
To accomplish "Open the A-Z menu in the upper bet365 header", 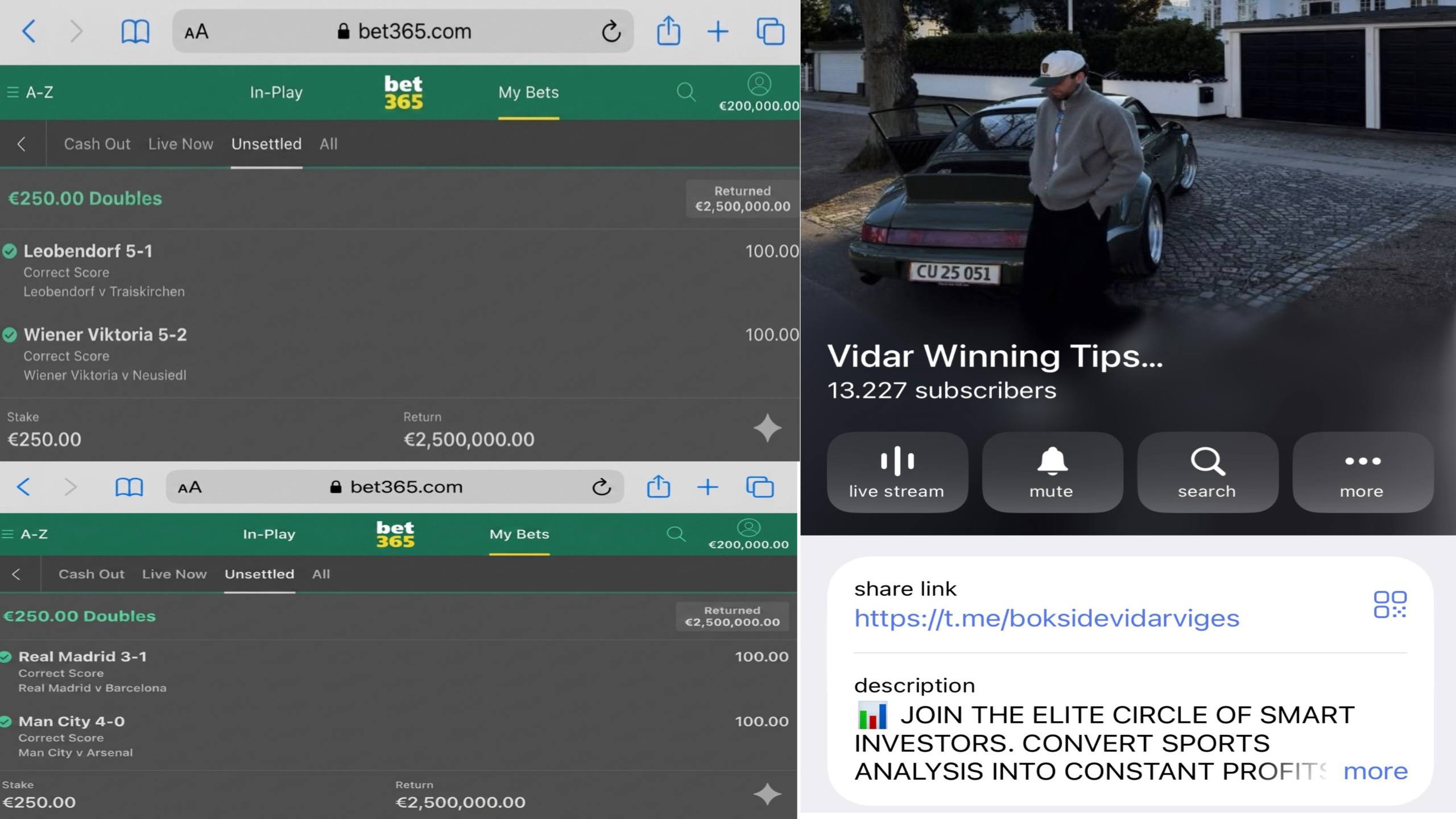I will (x=30, y=92).
